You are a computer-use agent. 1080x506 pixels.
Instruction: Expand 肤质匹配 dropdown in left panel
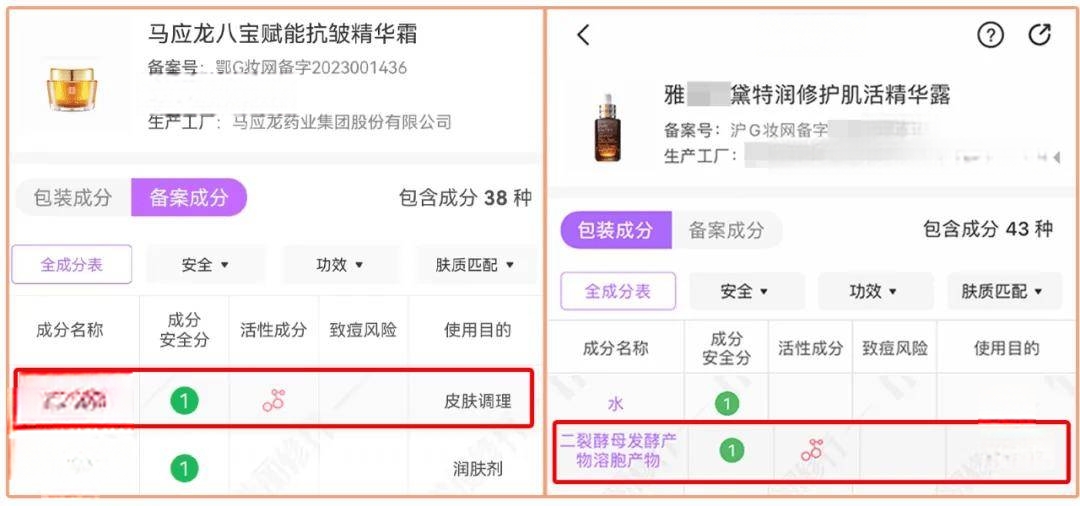[475, 264]
